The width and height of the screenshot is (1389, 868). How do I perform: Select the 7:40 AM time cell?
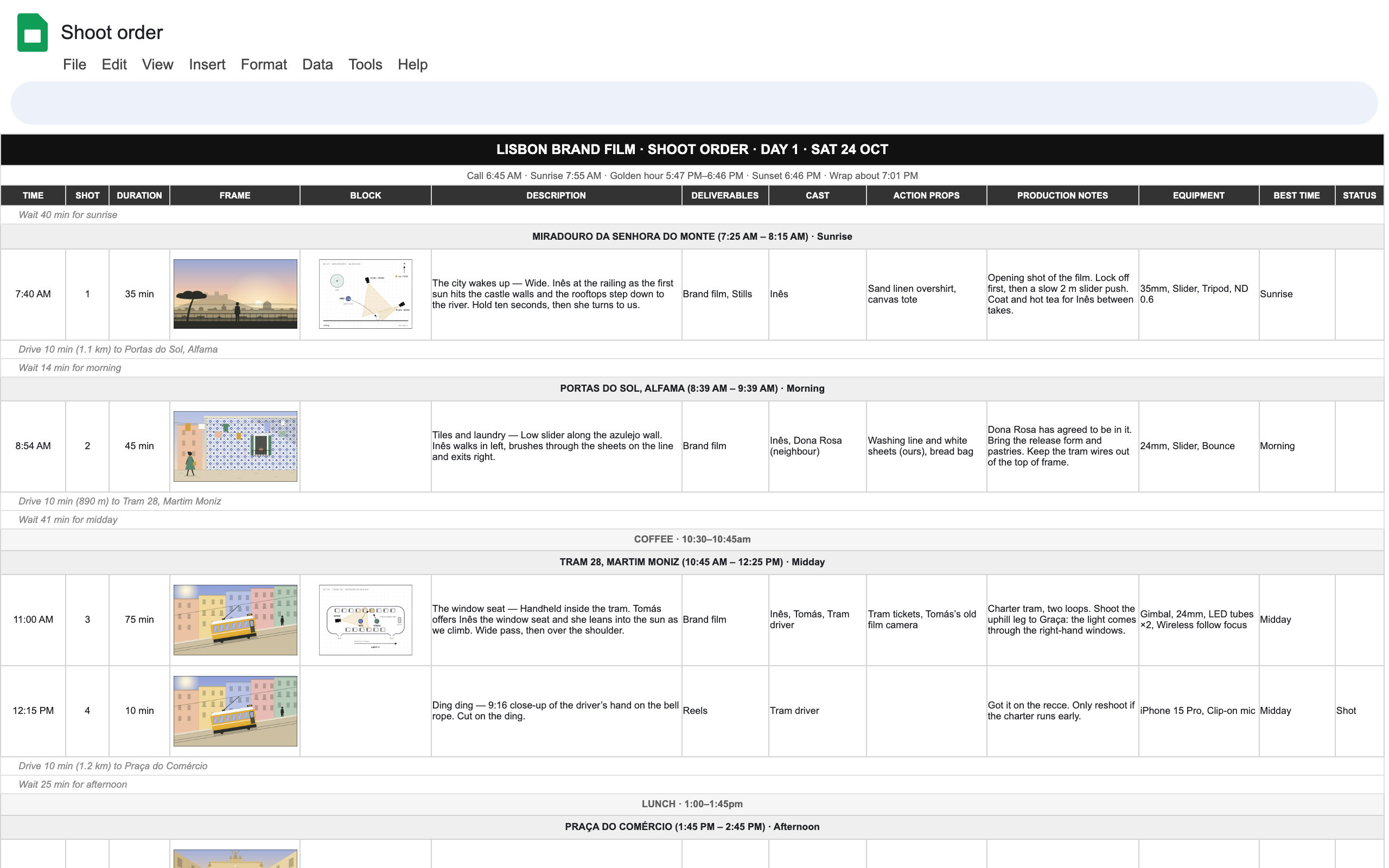(x=33, y=294)
